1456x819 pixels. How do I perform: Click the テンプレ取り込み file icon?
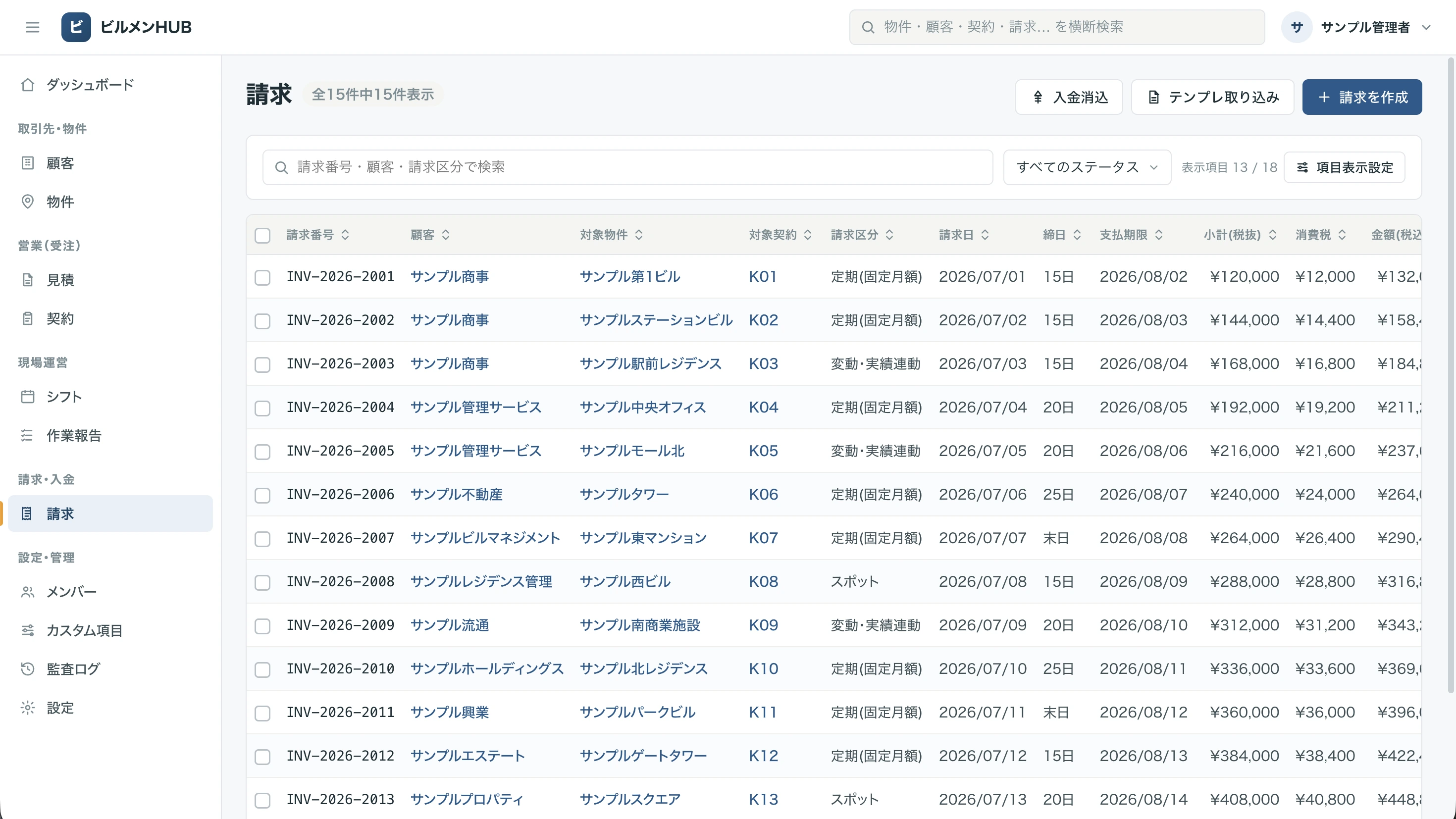pyautogui.click(x=1153, y=97)
